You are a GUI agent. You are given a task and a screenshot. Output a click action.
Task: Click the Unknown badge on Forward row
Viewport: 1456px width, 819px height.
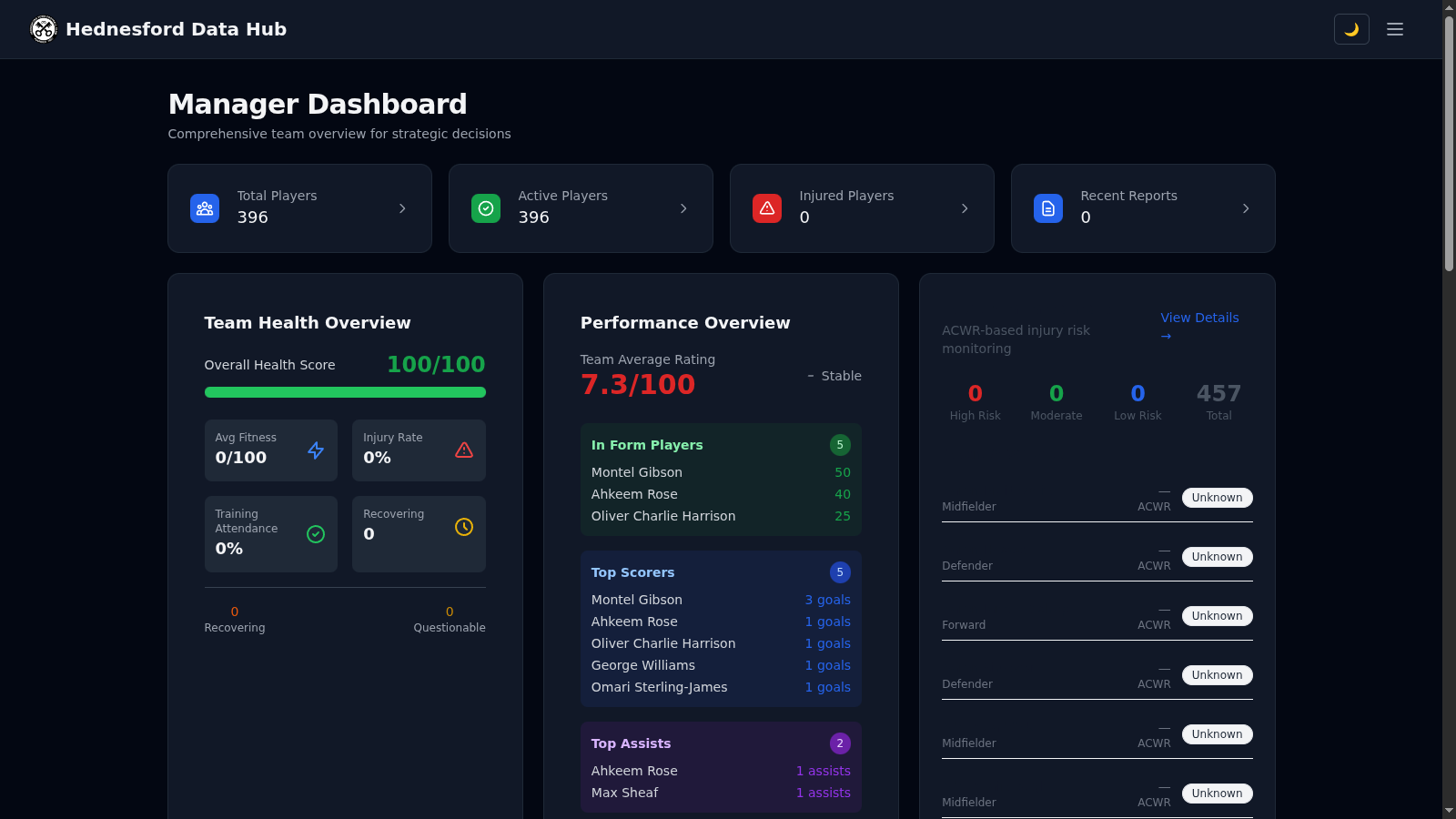[1218, 616]
